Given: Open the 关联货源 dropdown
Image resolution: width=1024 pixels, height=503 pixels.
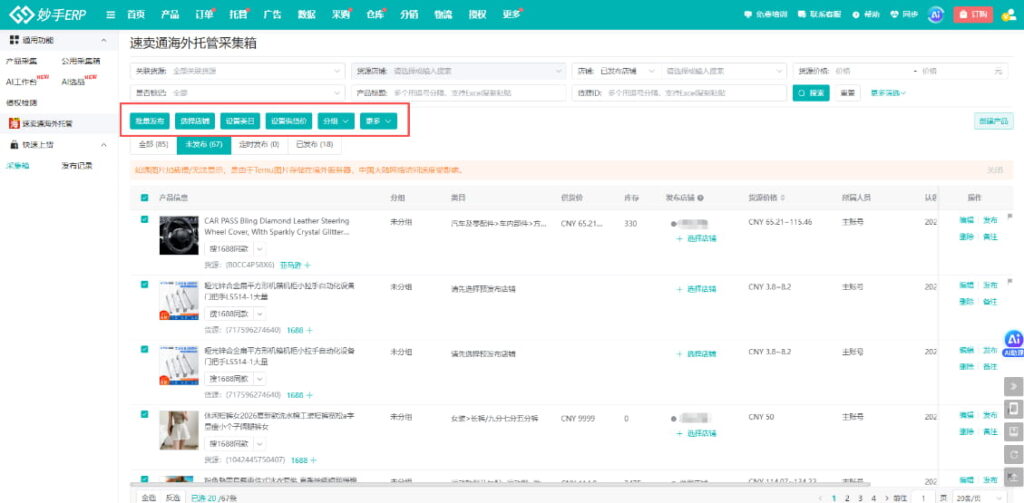Looking at the screenshot, I should 238,71.
